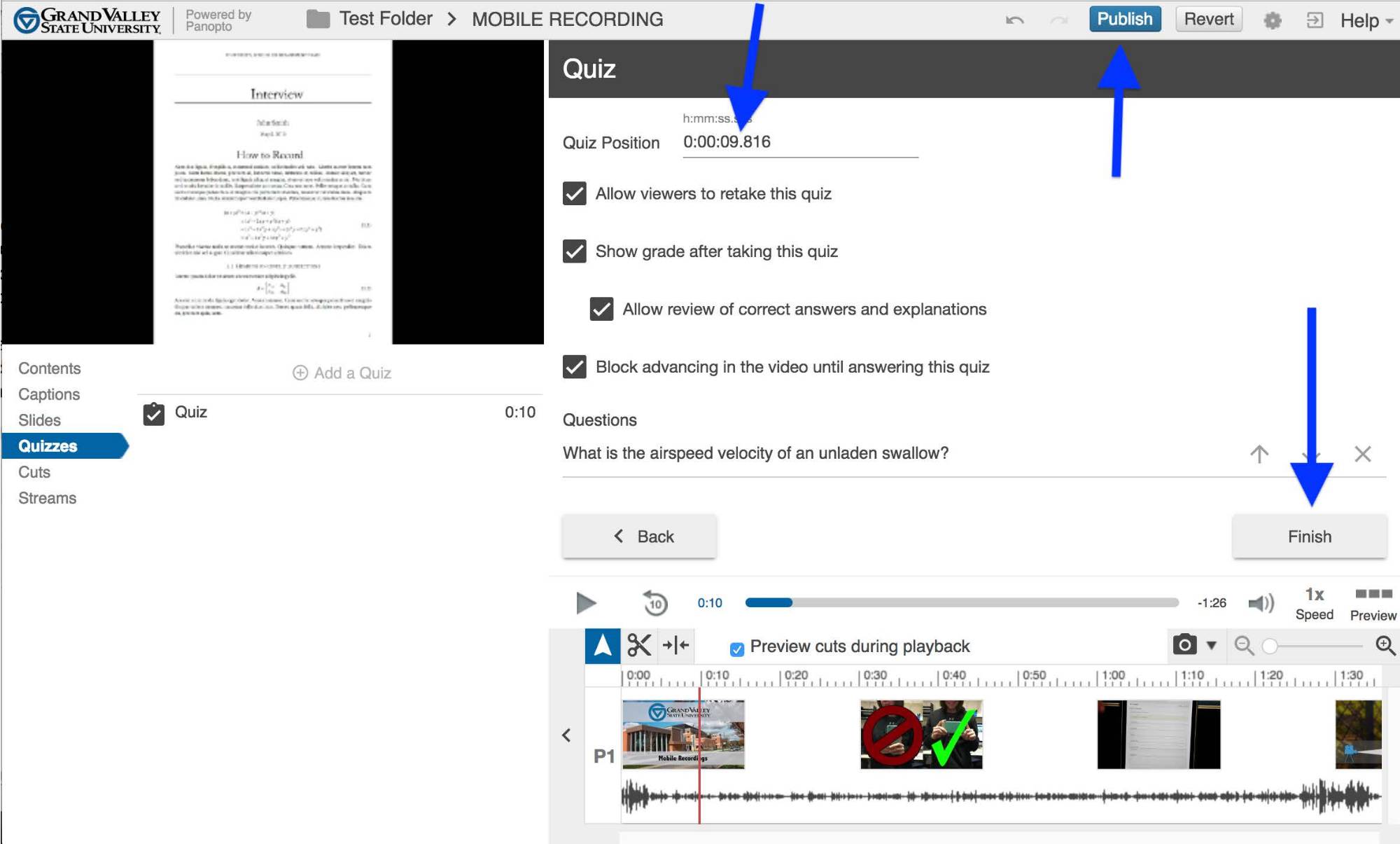Take snapshot with camera icon
The width and height of the screenshot is (1400, 844).
(x=1184, y=645)
